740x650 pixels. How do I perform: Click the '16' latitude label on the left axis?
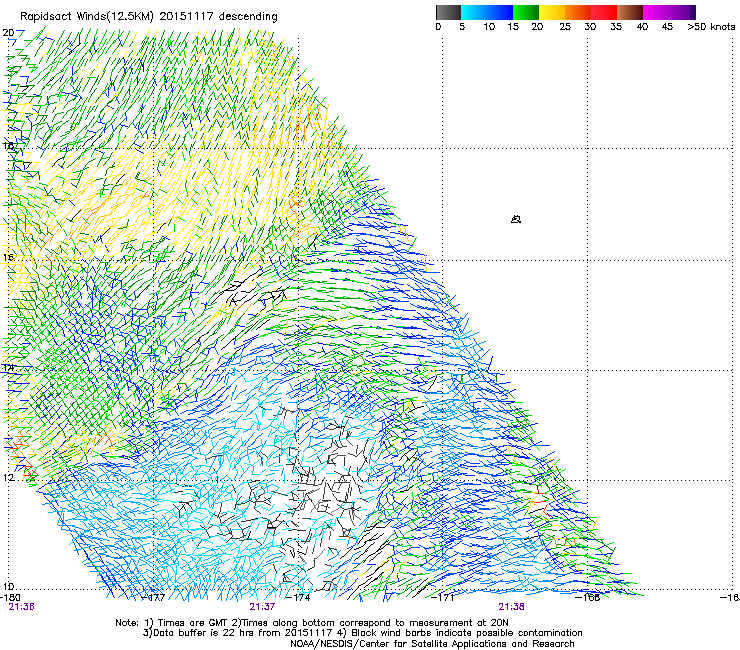(8, 257)
